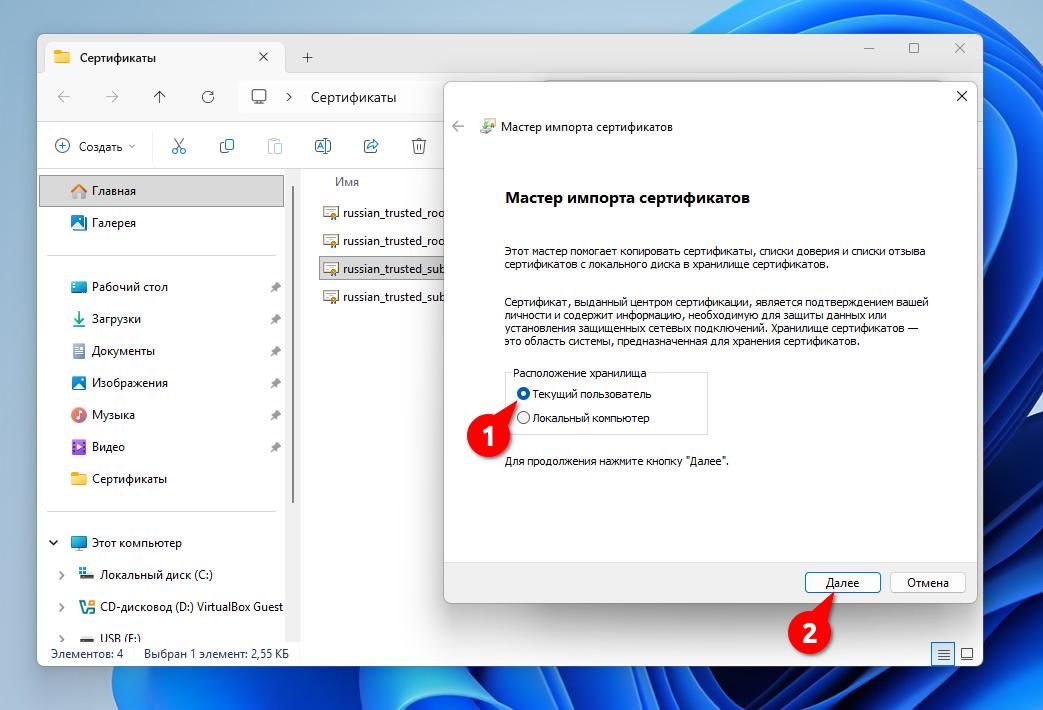This screenshot has width=1043, height=710.
Task: Expand CD-дисковод (D:) VirtualBox node
Action: [x=61, y=607]
